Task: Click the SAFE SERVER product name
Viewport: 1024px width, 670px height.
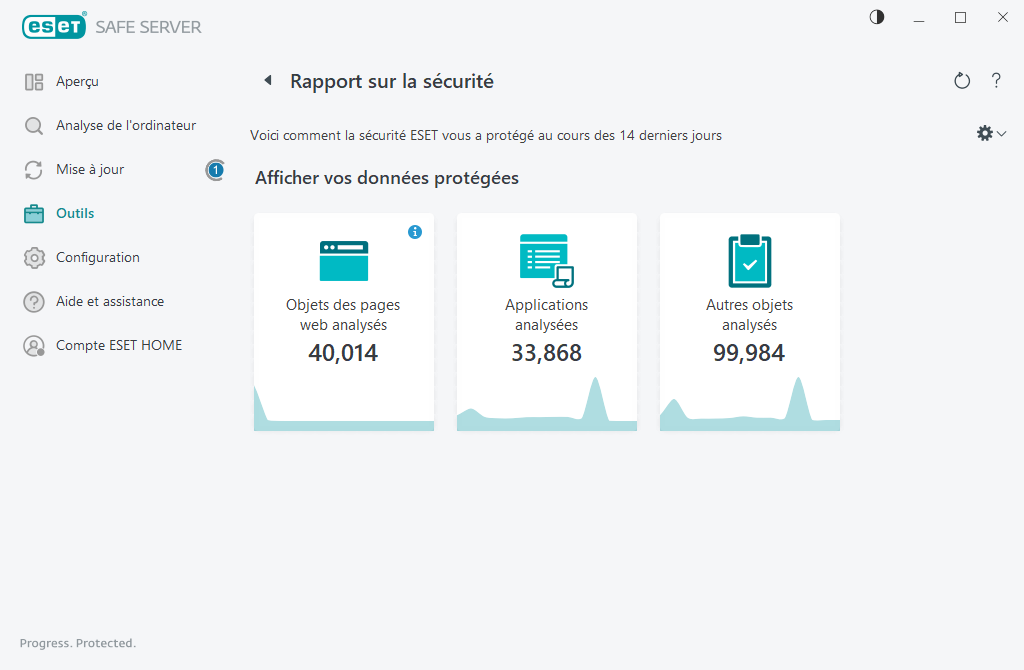Action: (x=148, y=27)
